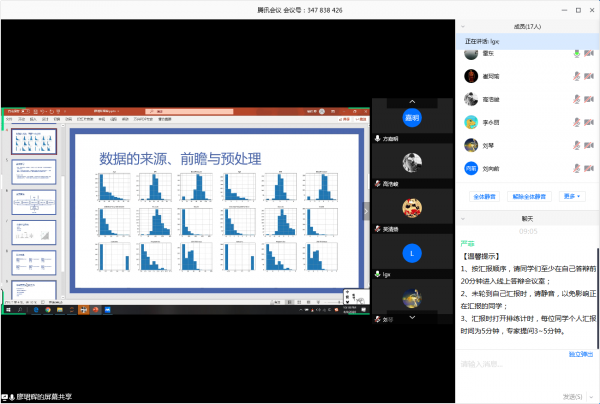Select the red and tan avatar video tile
Image resolution: width=600 pixels, height=404 pixels.
(412, 208)
